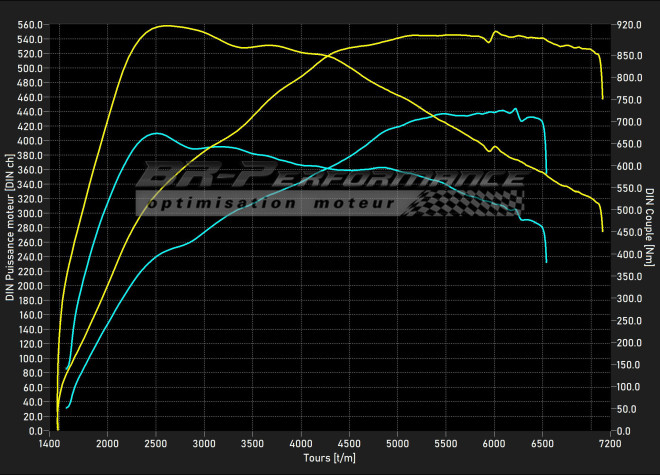The width and height of the screenshot is (660, 475).
Task: Click the yellow torque curve peak near 2500 rpm
Action: click(x=166, y=26)
